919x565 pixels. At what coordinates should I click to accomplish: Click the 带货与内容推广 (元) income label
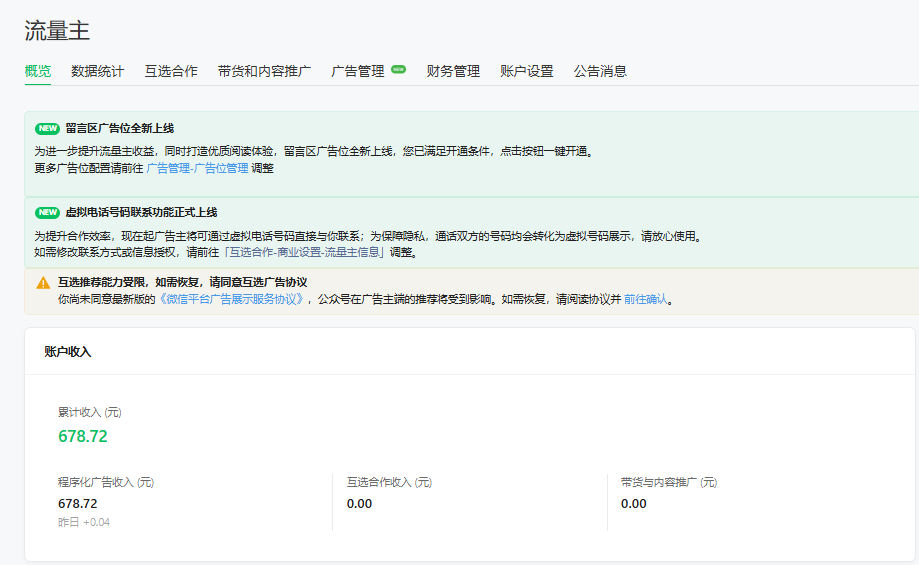click(669, 482)
